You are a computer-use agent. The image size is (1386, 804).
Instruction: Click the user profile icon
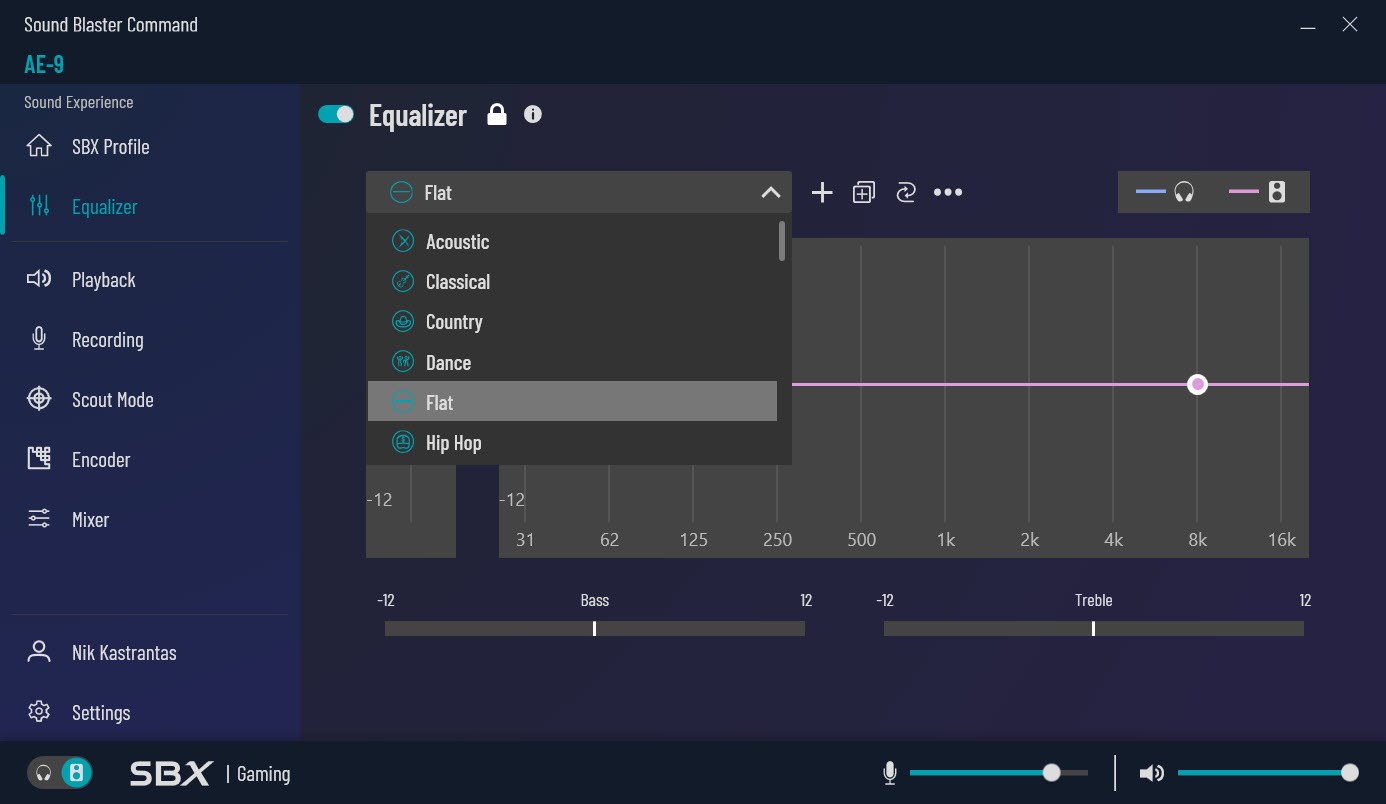39,652
